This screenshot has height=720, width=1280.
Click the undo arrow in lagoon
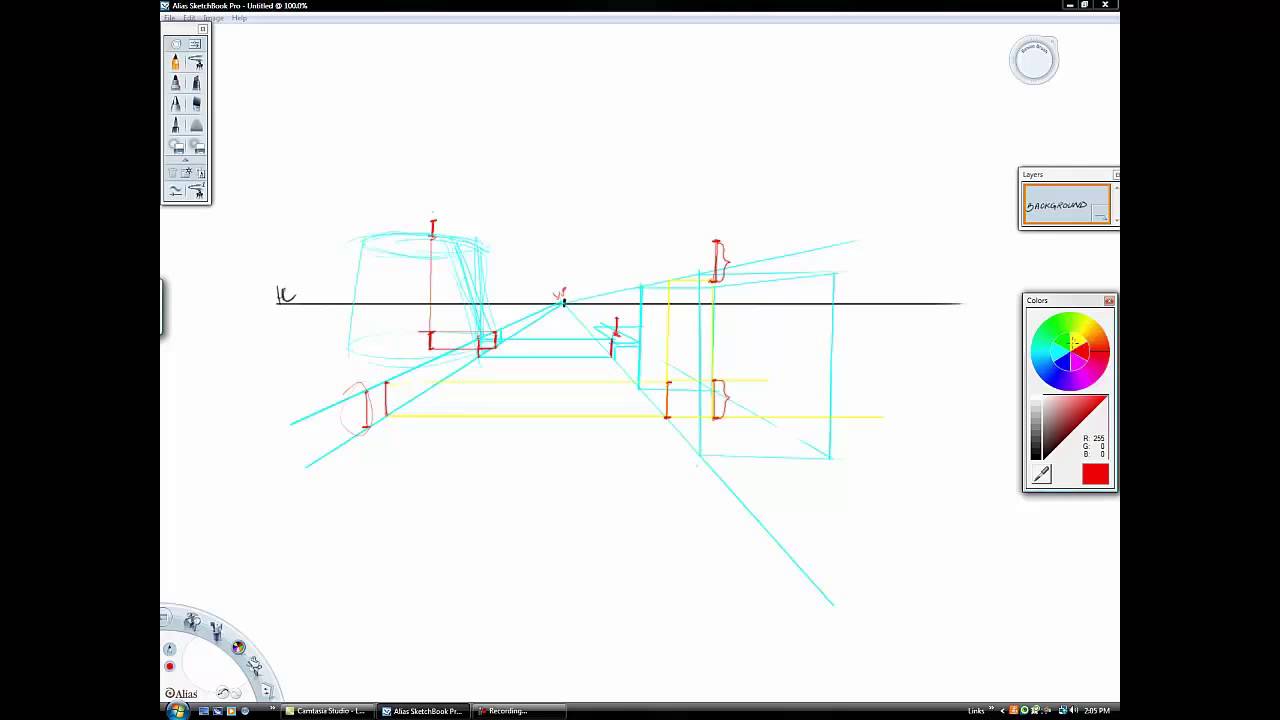click(222, 692)
